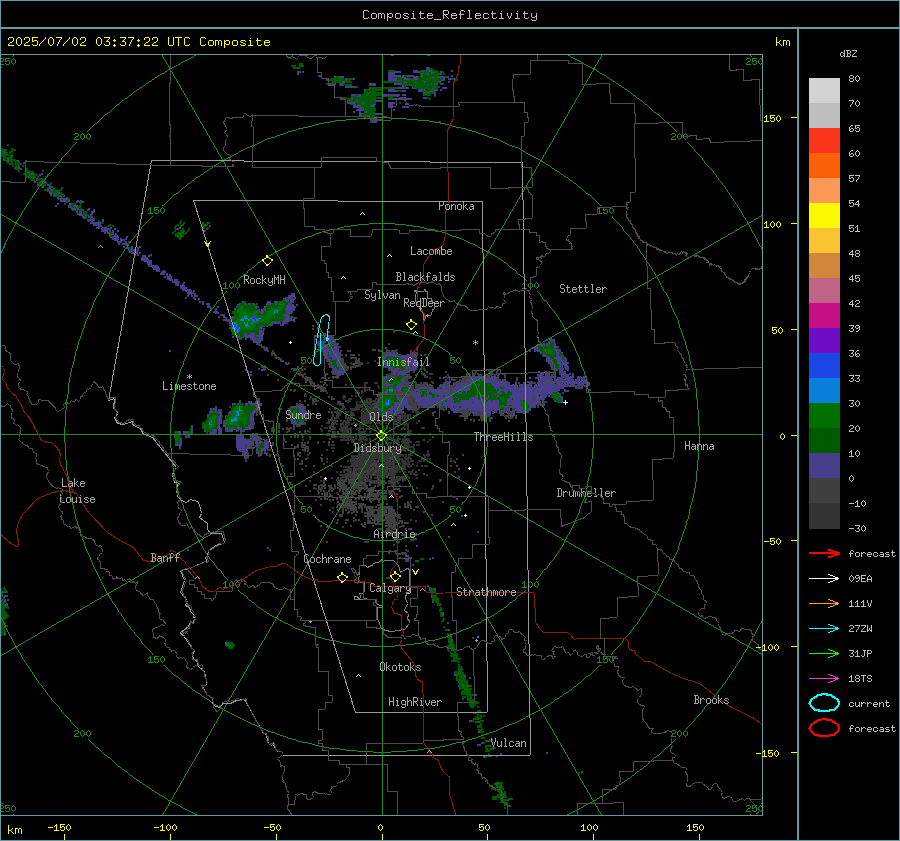Click the RockyMH label
This screenshot has width=900, height=841.
click(x=264, y=280)
